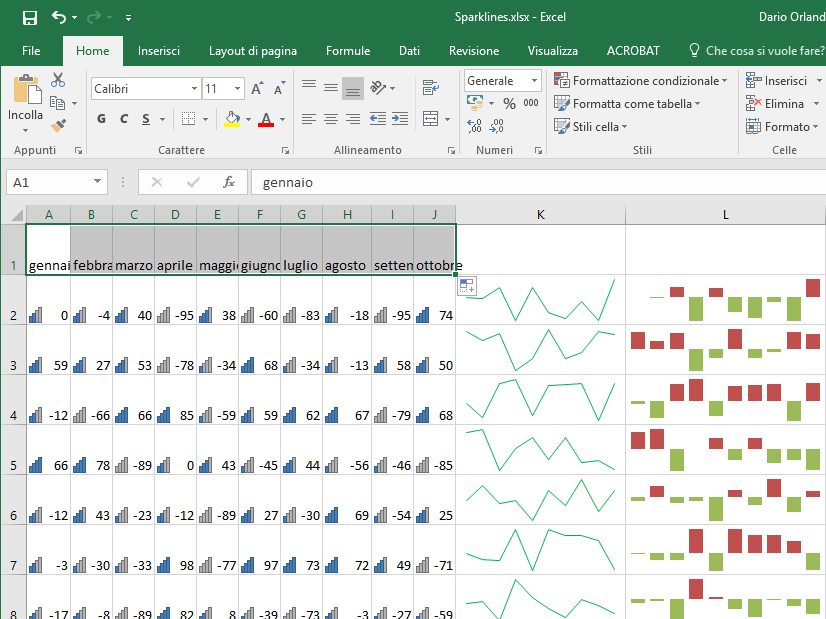Click the formula bar containing gennaio
The width and height of the screenshot is (826, 619).
click(530, 183)
